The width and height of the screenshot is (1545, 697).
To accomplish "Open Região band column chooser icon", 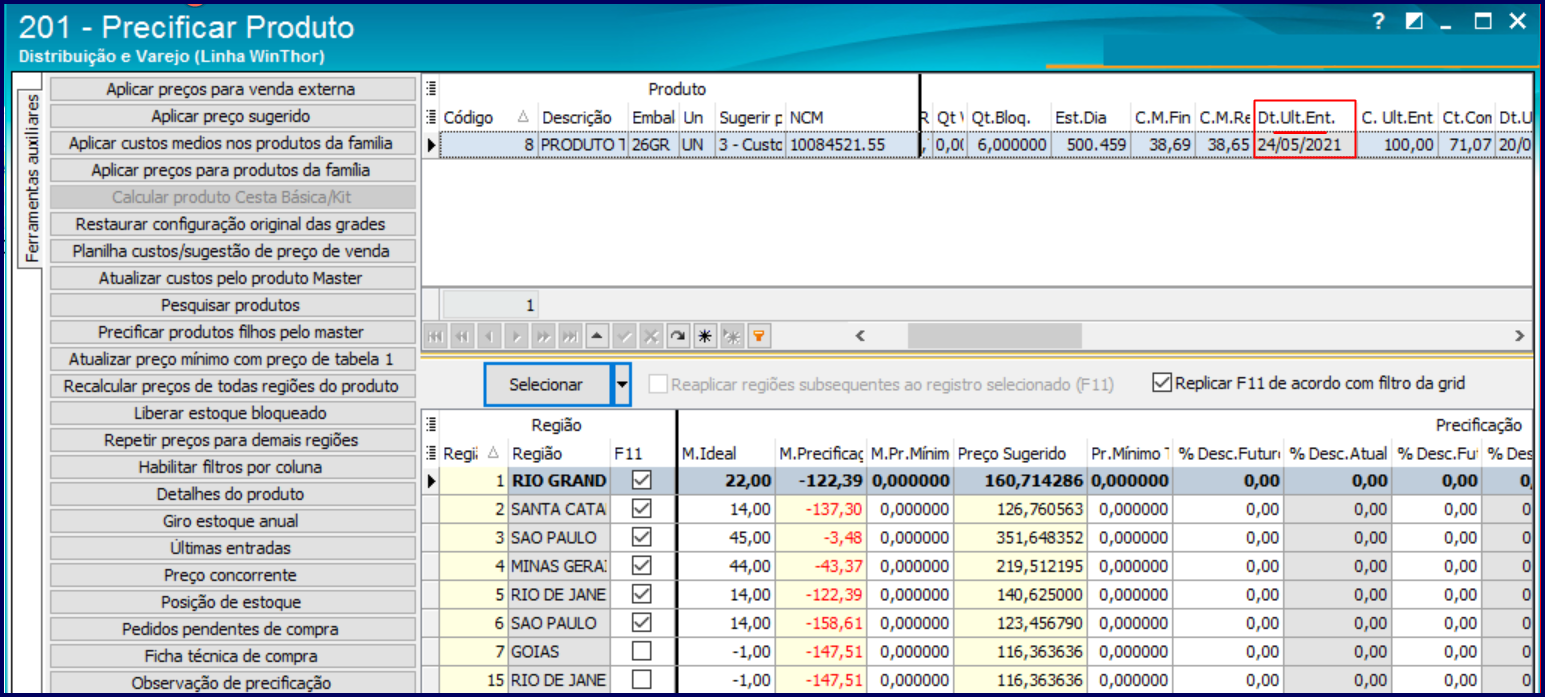I will [431, 425].
